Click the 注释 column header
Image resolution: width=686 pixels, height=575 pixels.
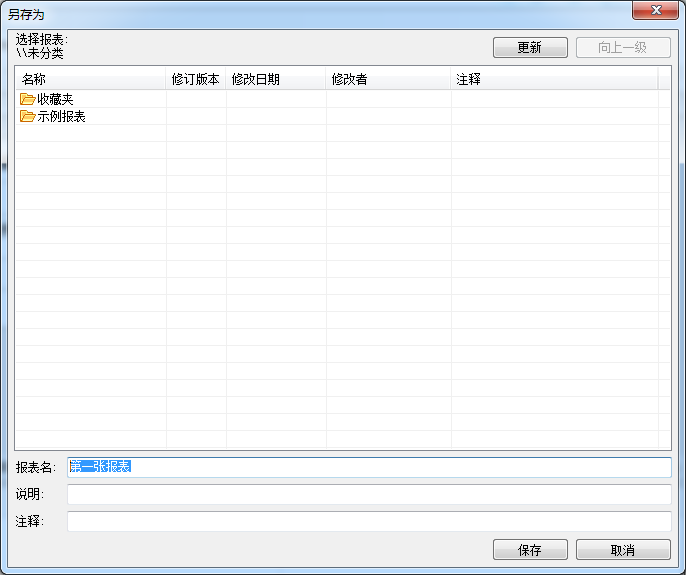(554, 79)
